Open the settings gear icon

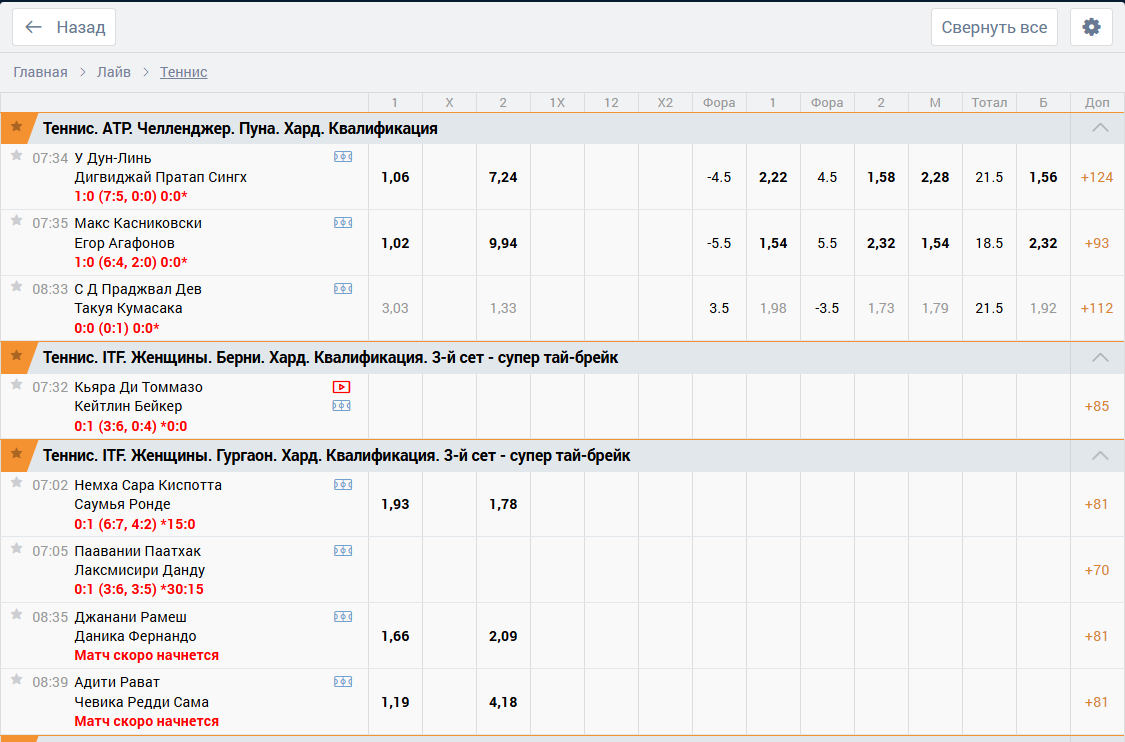[x=1091, y=27]
